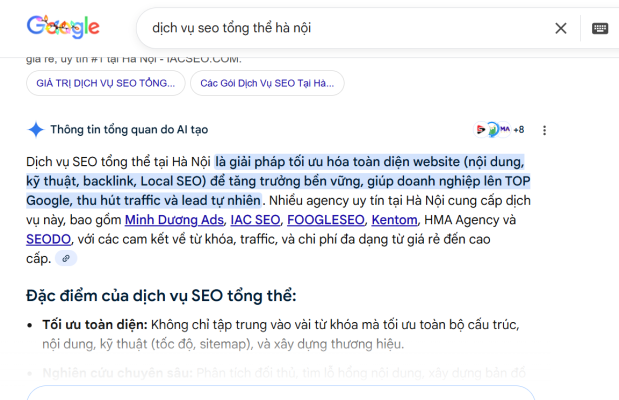
Task: Click the AI overview sparkle icon
Action: [x=35, y=129]
